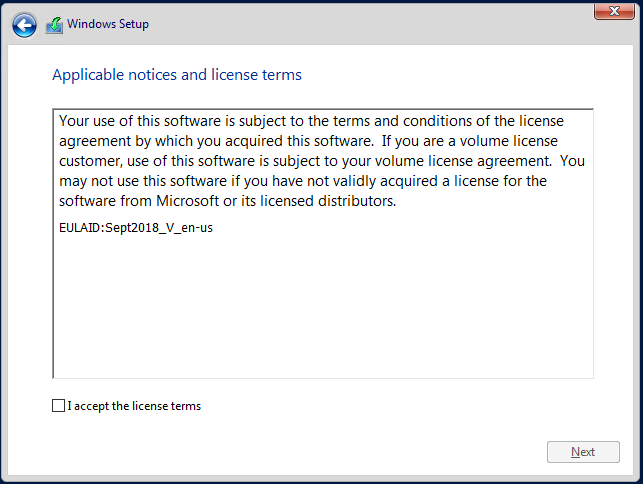This screenshot has height=484, width=643.
Task: Click the 'Windows Setup' title text
Action: 108,24
